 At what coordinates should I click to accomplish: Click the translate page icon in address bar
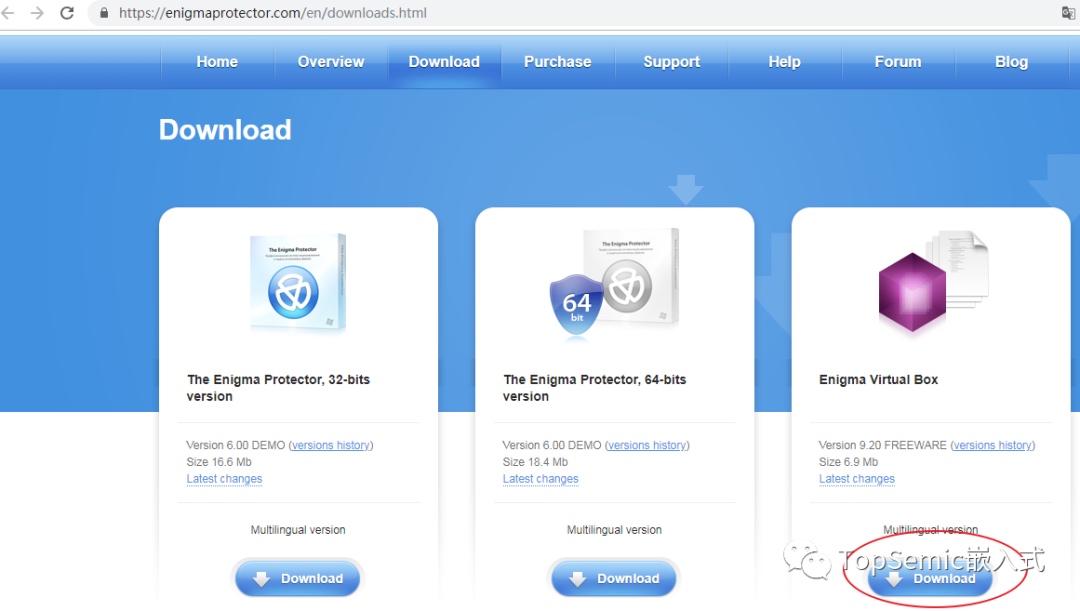tap(1068, 13)
